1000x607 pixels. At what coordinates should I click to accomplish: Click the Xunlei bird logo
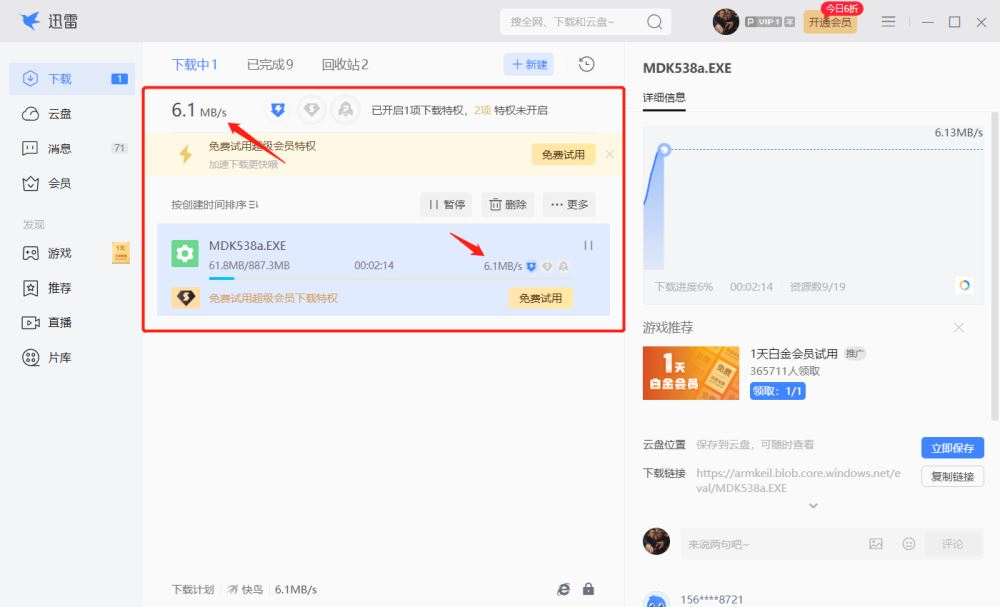tap(30, 21)
